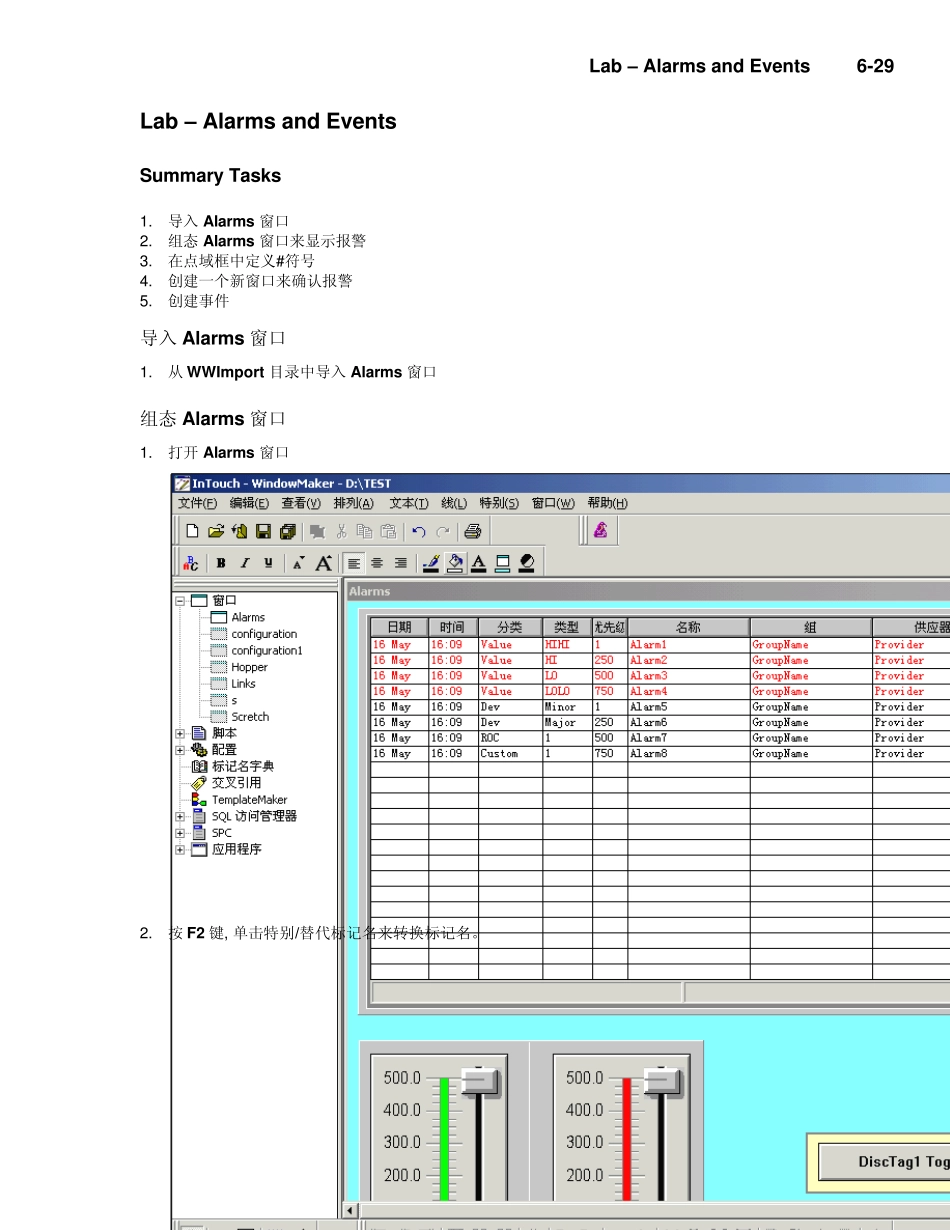Screen dimensions: 950x1230
Task: Open the 文件(F) menu
Action: [x=197, y=503]
